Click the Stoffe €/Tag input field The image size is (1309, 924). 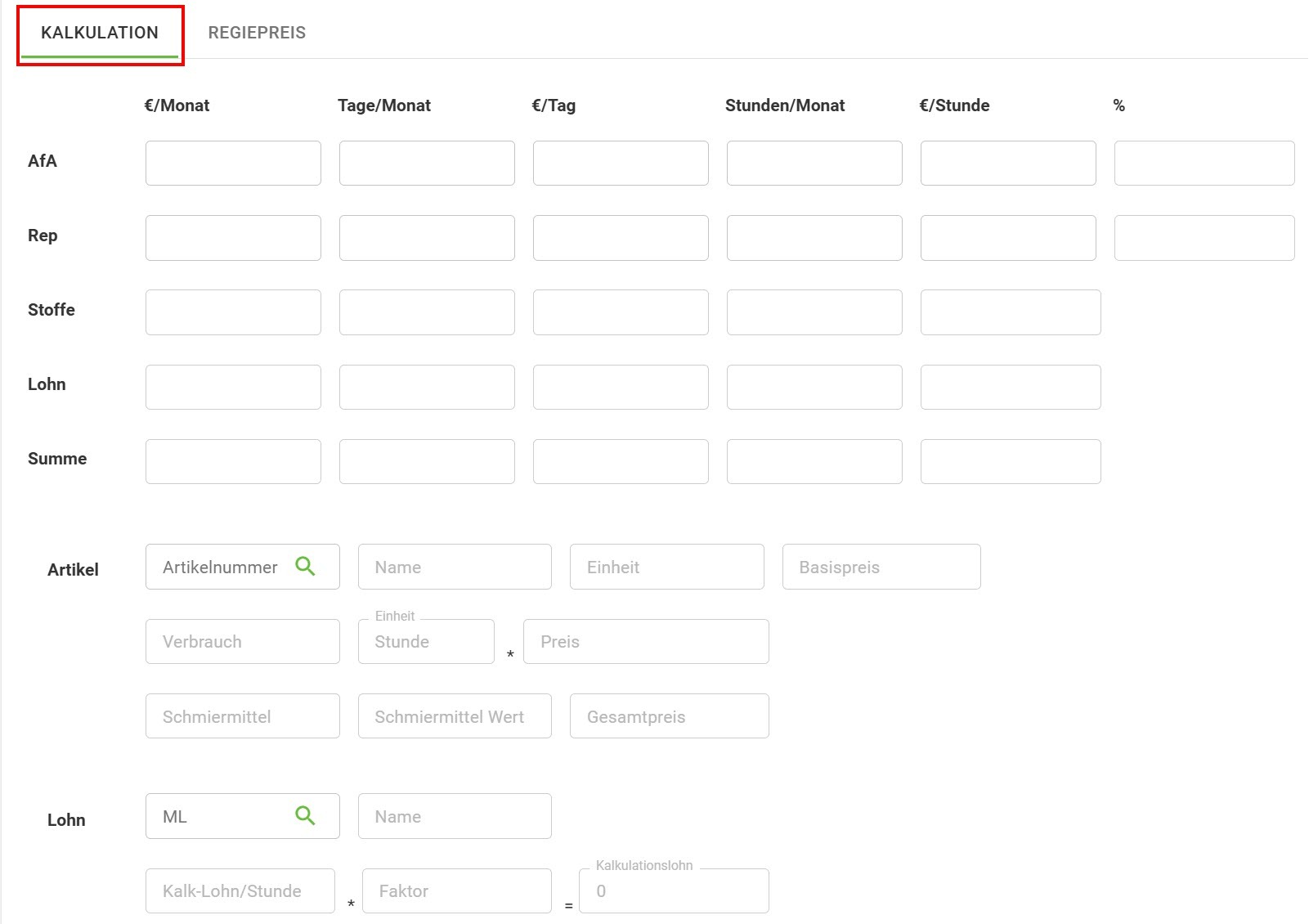(621, 312)
